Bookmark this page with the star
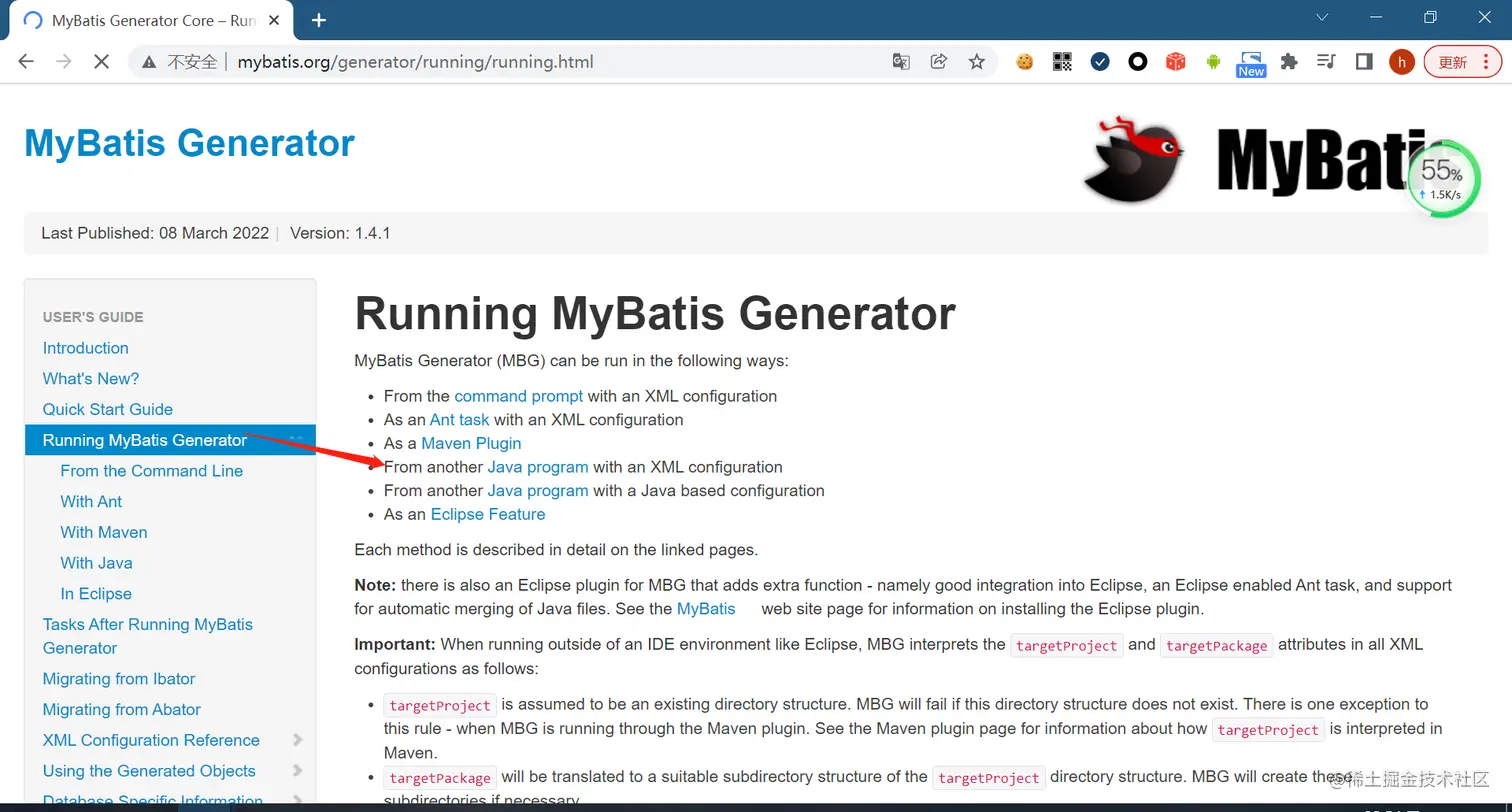The image size is (1512, 812). (977, 62)
